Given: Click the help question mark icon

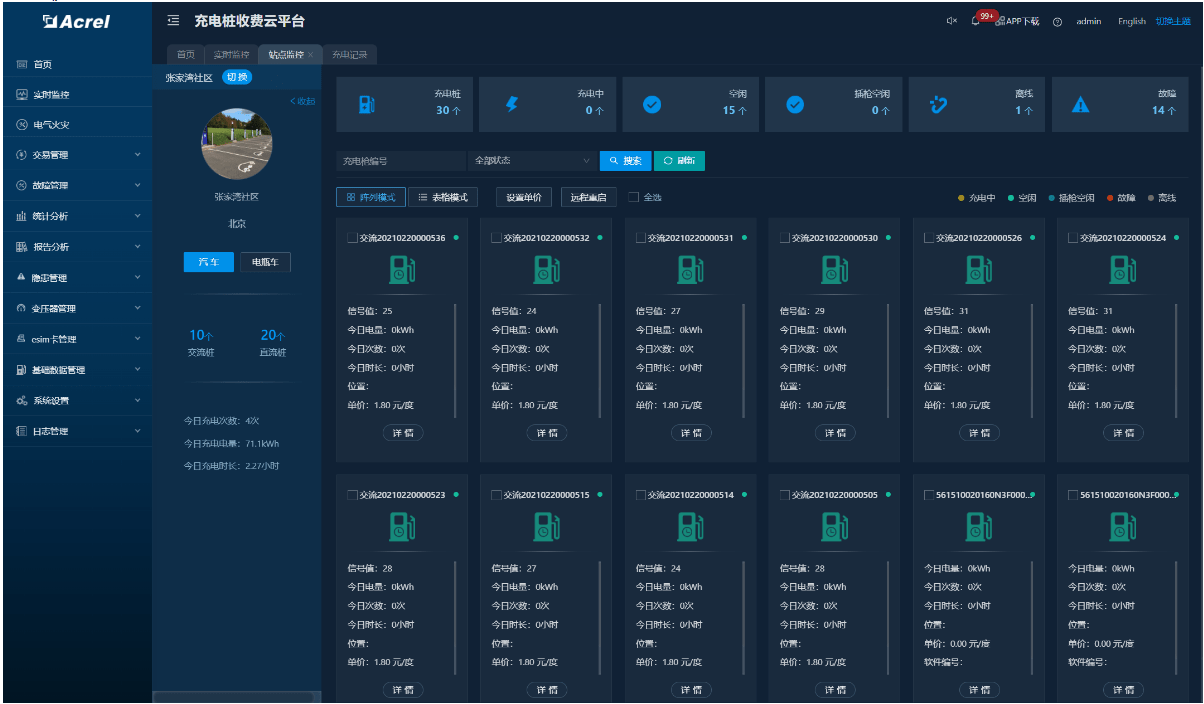Looking at the screenshot, I should (x=1057, y=22).
